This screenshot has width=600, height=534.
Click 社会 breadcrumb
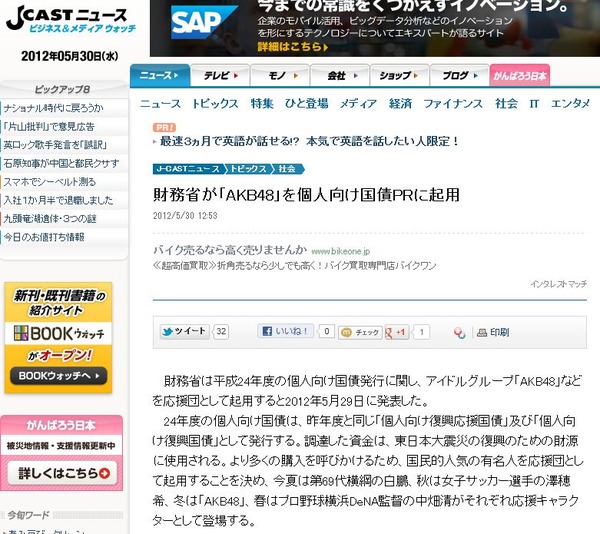point(287,169)
